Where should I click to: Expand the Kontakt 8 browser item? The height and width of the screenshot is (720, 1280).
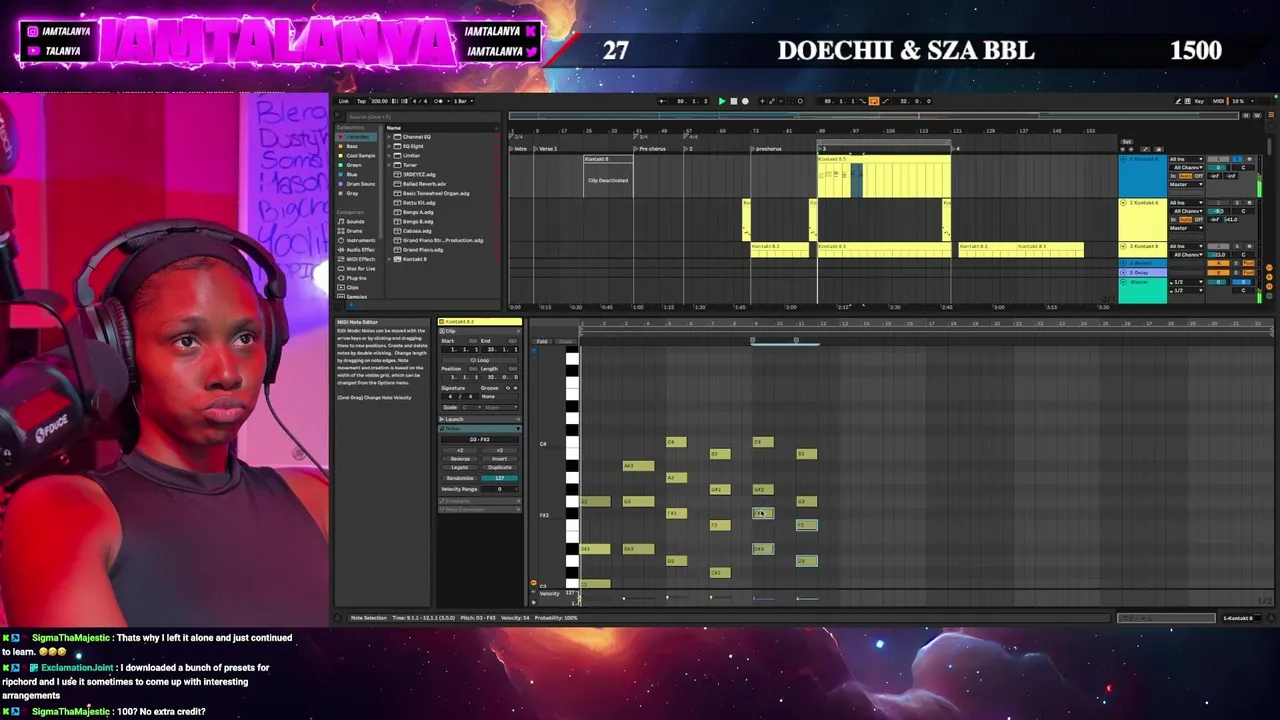pos(389,259)
